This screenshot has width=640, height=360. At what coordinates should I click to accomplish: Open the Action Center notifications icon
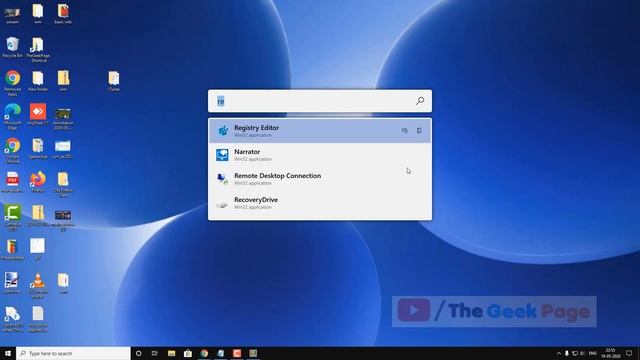click(629, 353)
